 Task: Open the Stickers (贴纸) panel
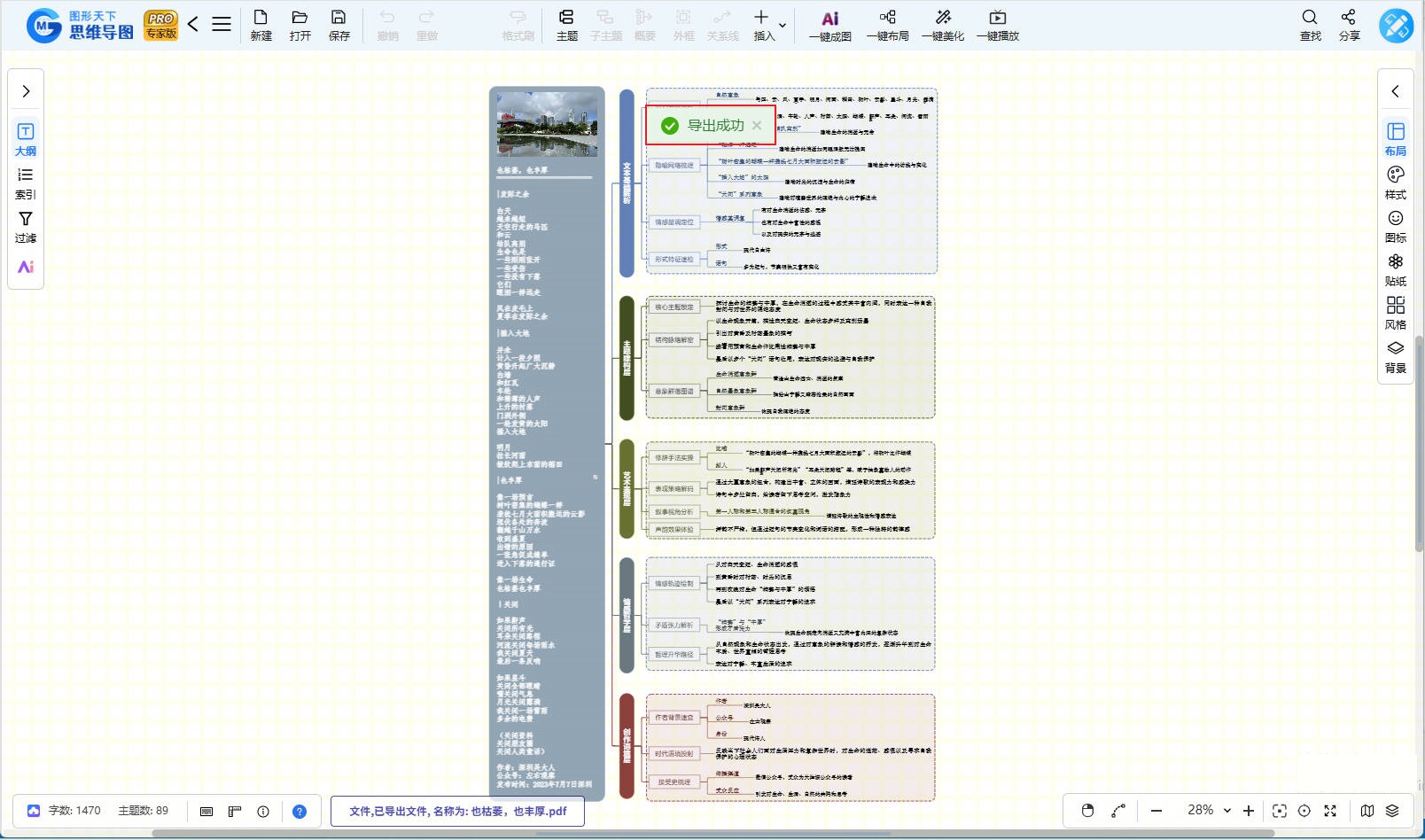tap(1395, 269)
